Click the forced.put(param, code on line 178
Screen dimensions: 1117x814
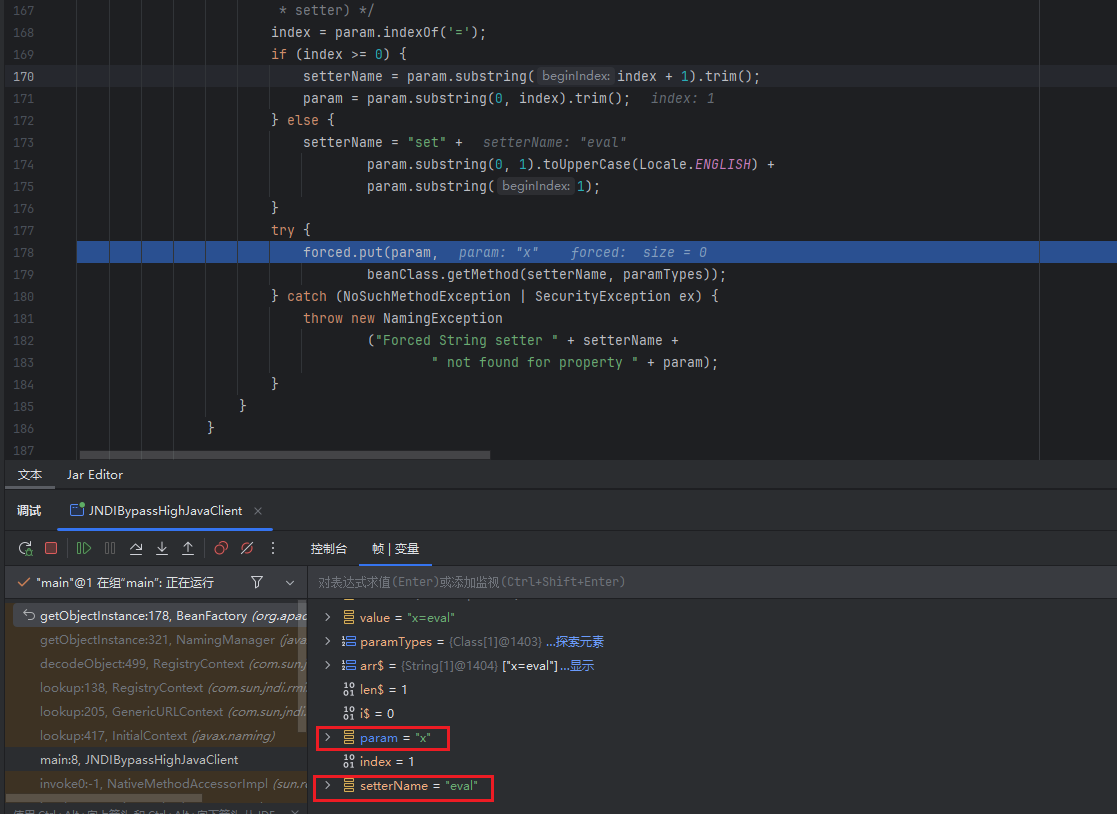click(370, 252)
